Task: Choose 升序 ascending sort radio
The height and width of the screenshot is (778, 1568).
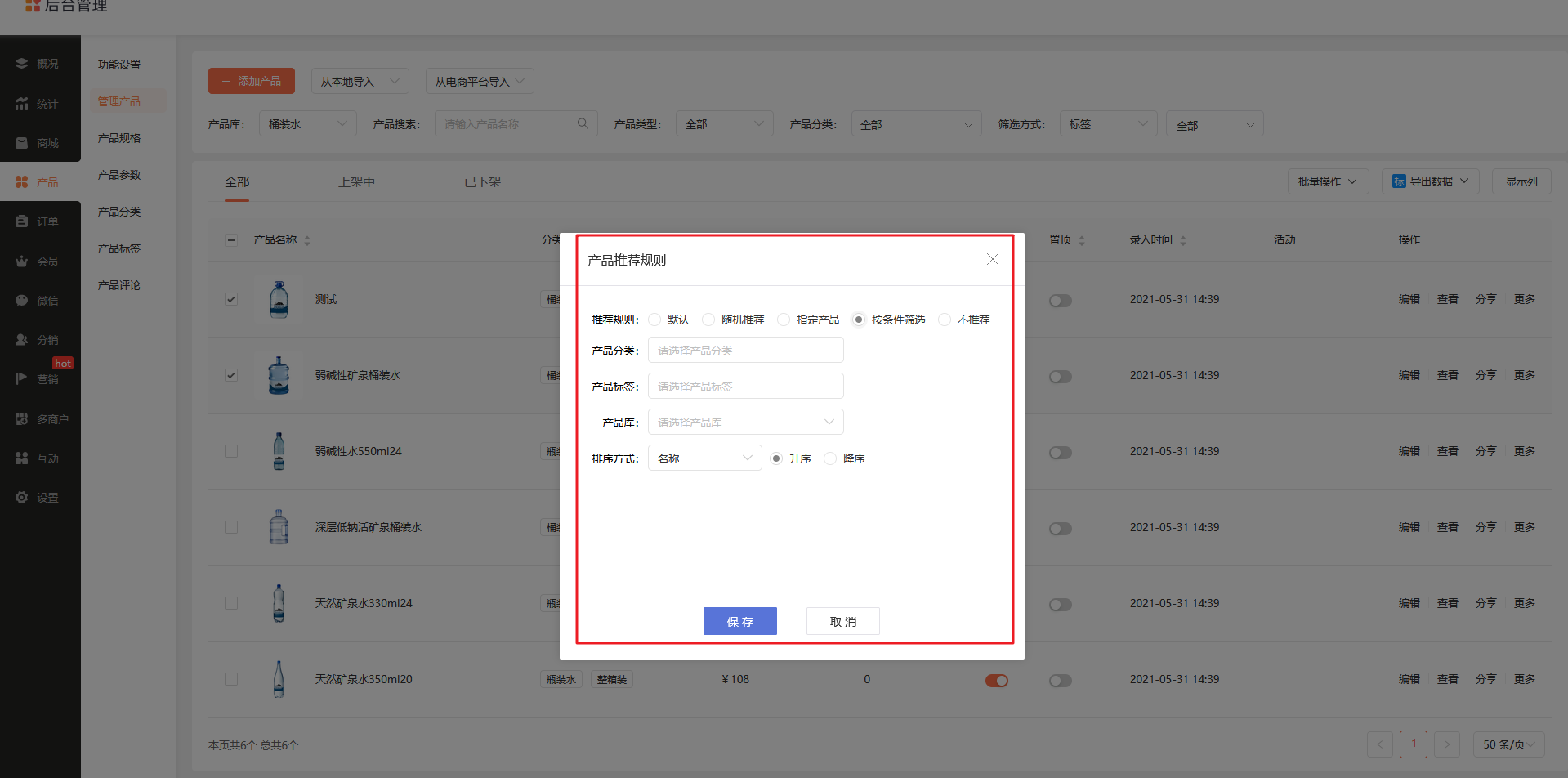Action: tap(776, 458)
